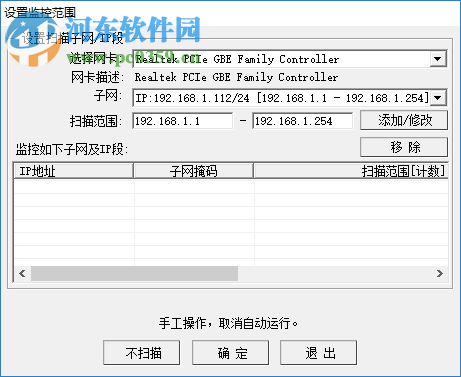The width and height of the screenshot is (461, 377).
Task: Click the 网卡描述 adapter description text
Action: tap(237, 77)
